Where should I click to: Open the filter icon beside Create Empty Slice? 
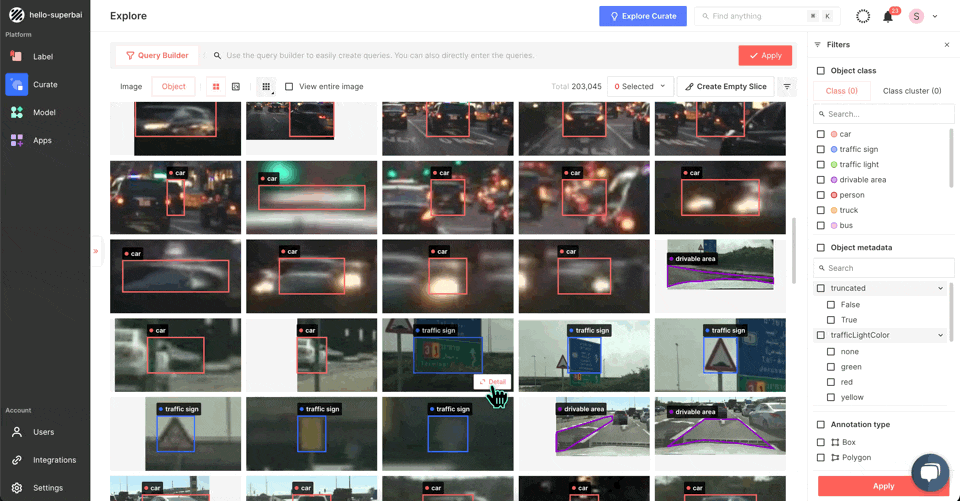click(787, 87)
